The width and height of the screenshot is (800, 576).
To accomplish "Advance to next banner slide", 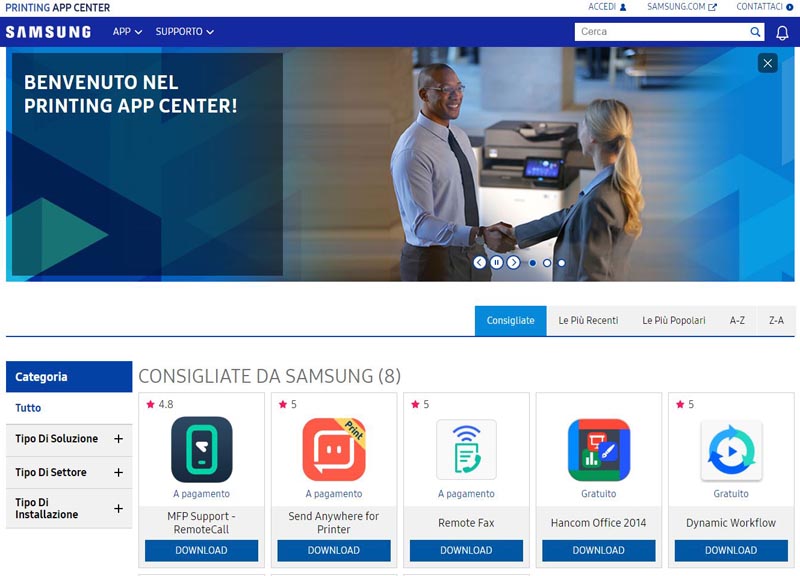I will coord(513,263).
